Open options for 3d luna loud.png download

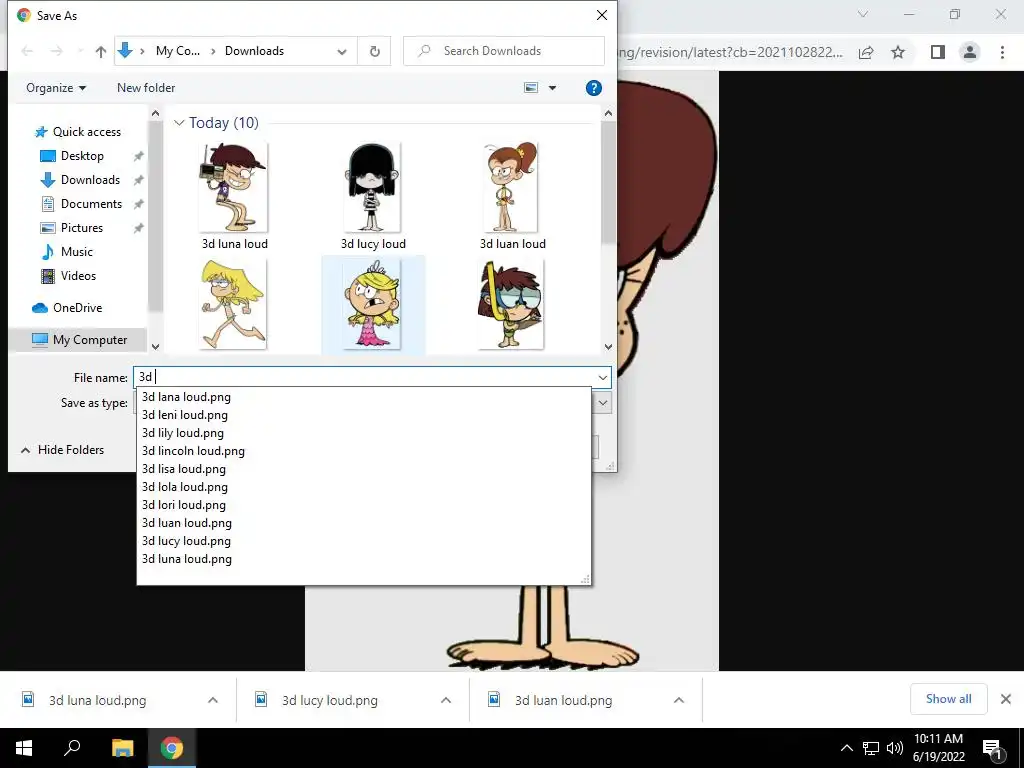click(213, 700)
